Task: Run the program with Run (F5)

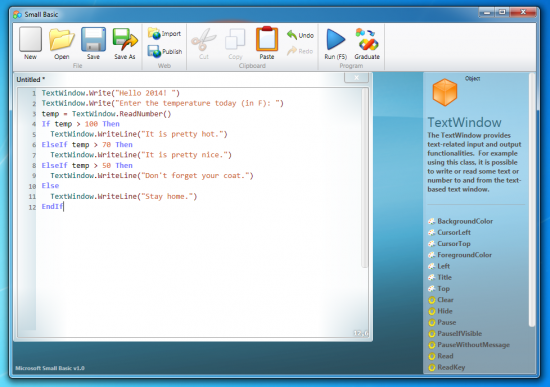Action: 336,44
